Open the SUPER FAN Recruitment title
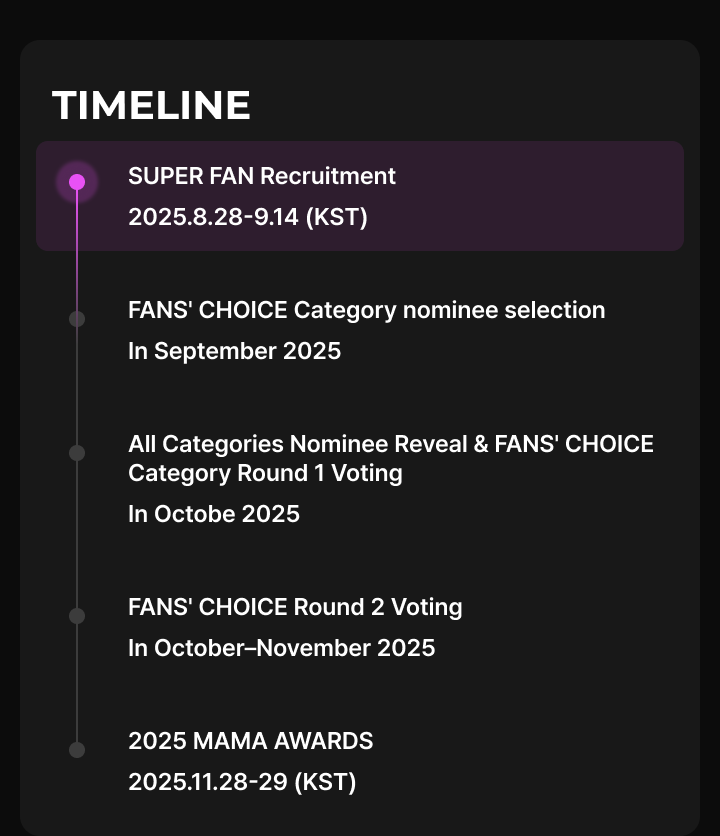Screen dimensions: 720x836 click(262, 176)
